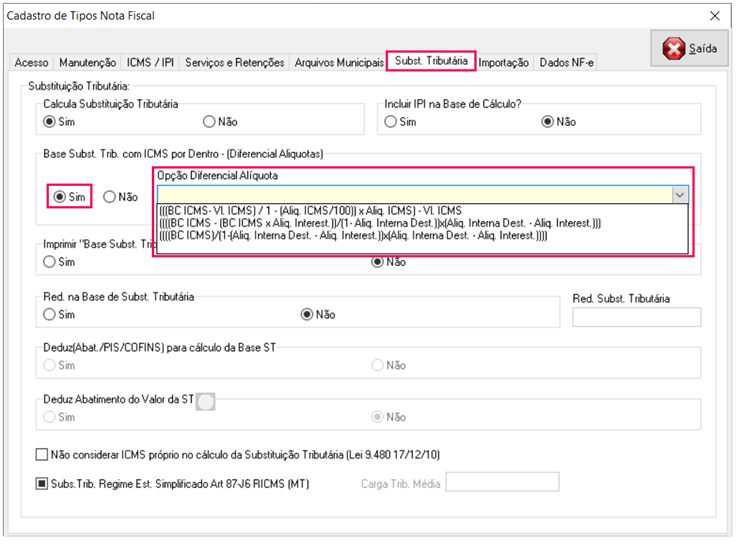736x544 pixels.
Task: Click the red X Saída icon
Action: (676, 49)
